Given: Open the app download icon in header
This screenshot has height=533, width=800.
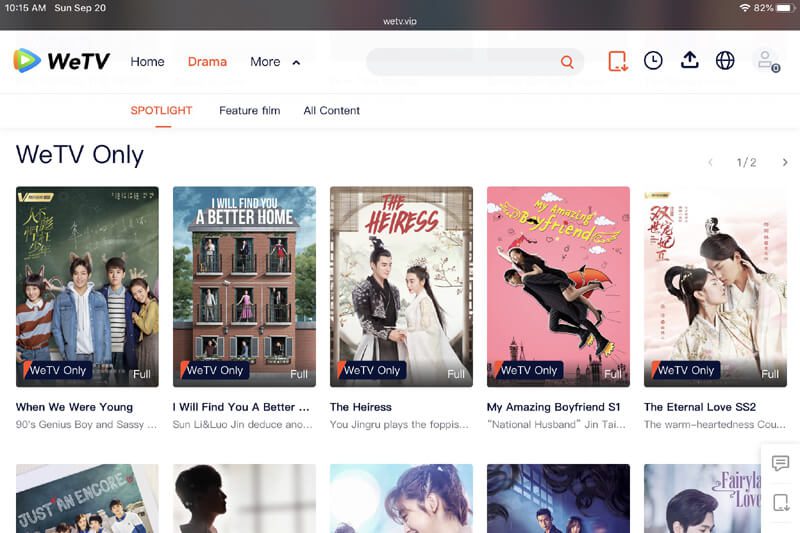Looking at the screenshot, I should tap(618, 61).
